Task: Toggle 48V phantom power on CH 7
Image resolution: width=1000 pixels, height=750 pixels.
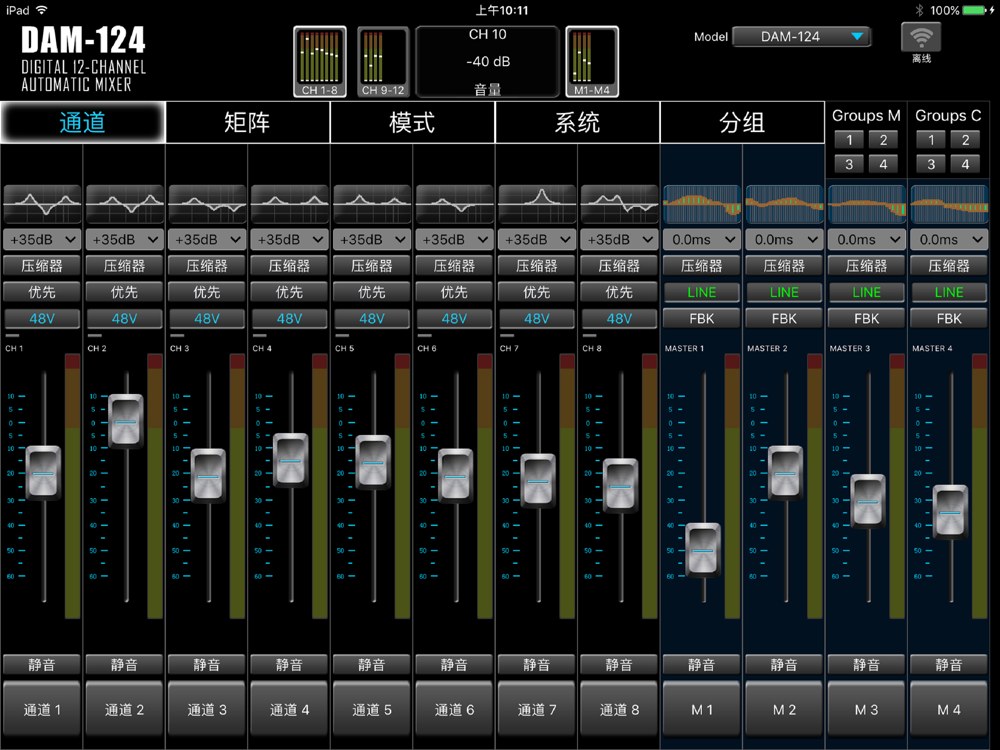Action: click(536, 318)
